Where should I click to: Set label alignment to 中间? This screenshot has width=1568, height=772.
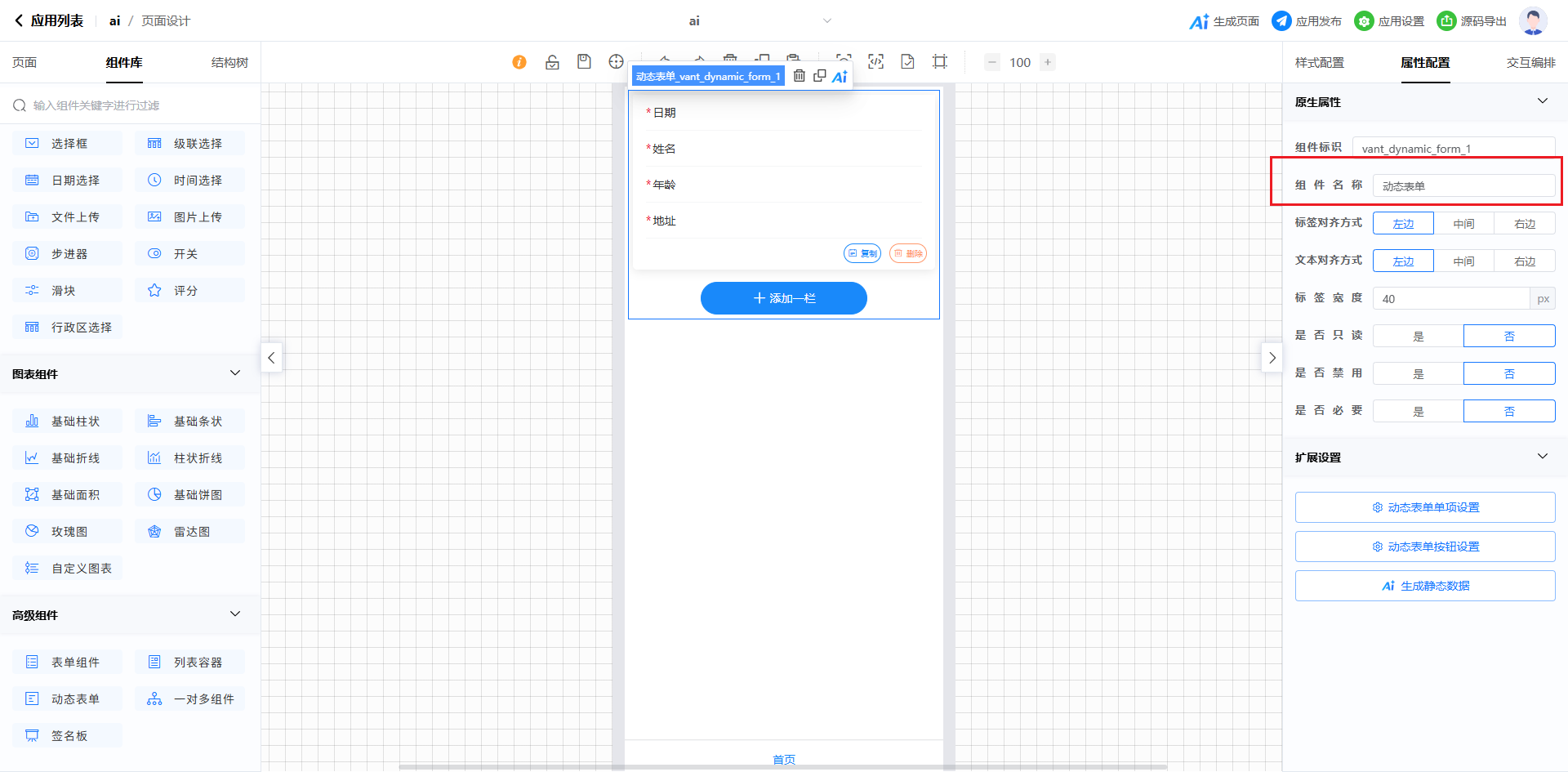click(1463, 224)
